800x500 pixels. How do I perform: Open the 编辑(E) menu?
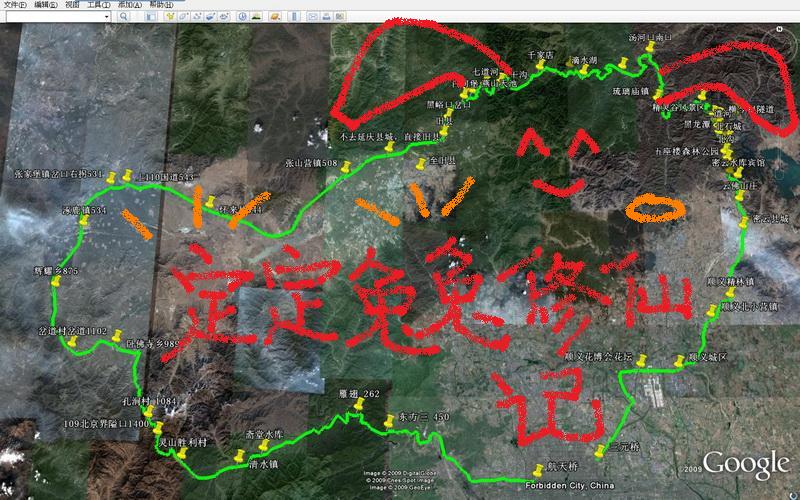[46, 5]
